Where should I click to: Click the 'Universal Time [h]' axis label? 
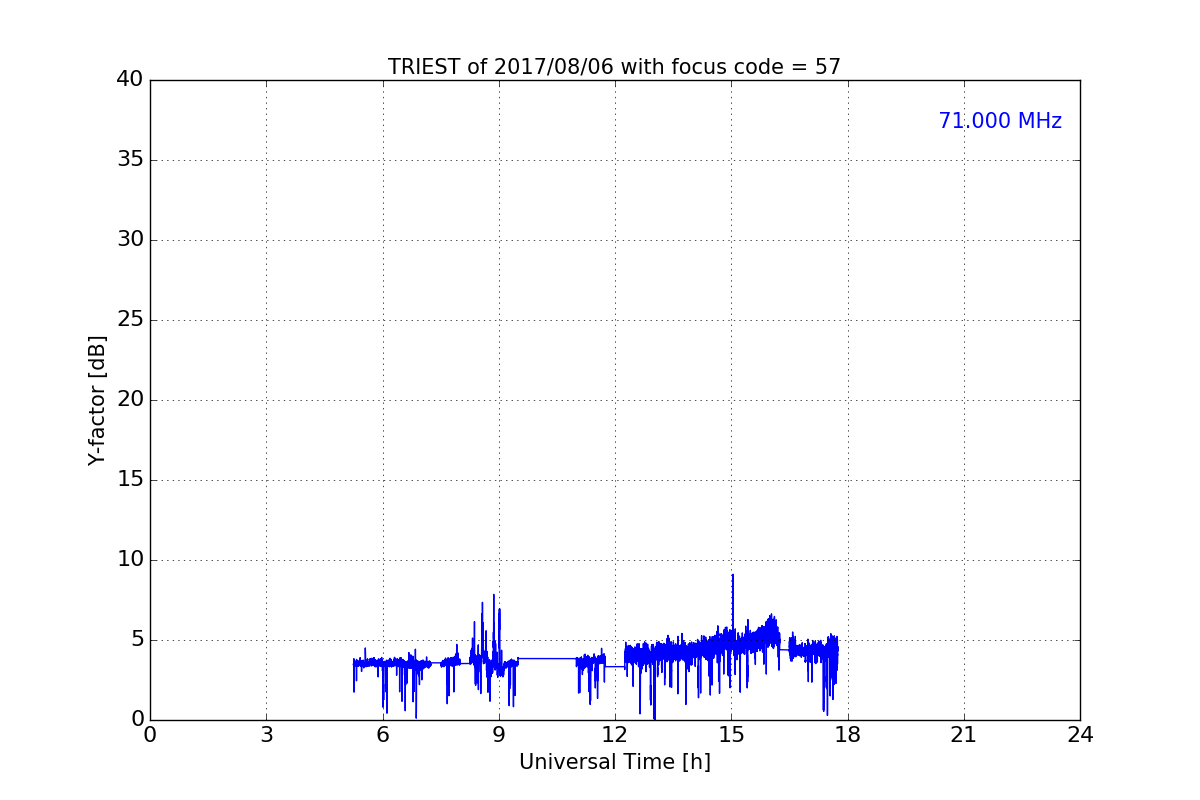tap(614, 762)
